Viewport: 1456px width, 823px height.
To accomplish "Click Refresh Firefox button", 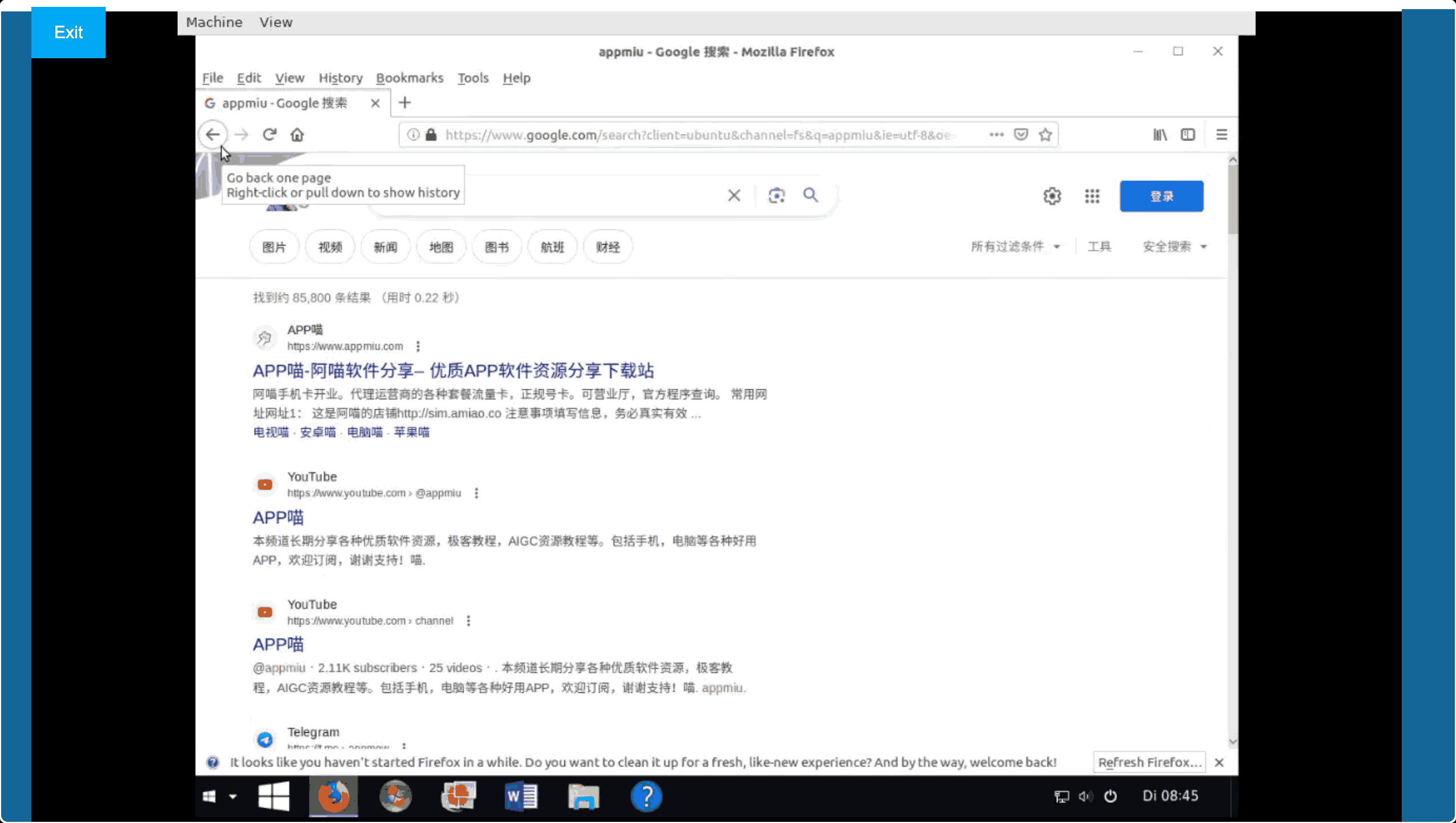I will (x=1149, y=763).
